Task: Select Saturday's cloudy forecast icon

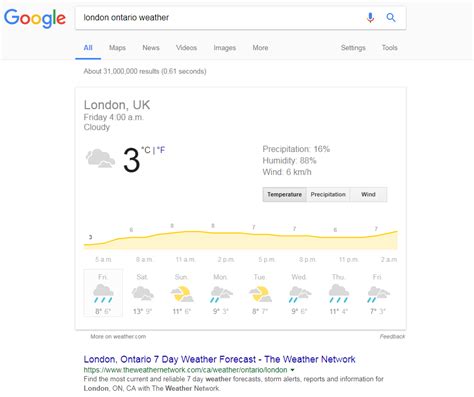Action: [142, 294]
